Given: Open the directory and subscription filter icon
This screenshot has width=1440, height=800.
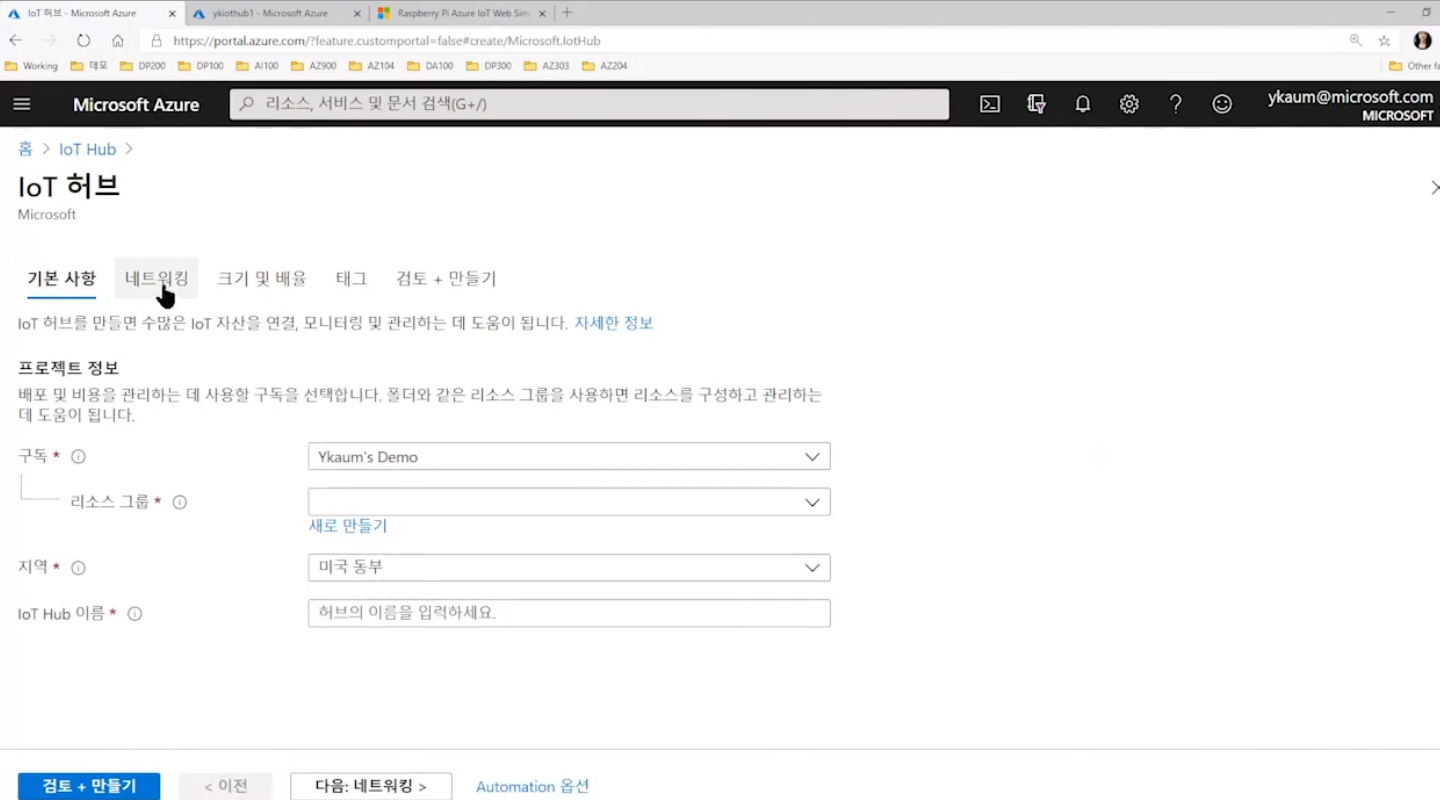Looking at the screenshot, I should coord(1036,104).
